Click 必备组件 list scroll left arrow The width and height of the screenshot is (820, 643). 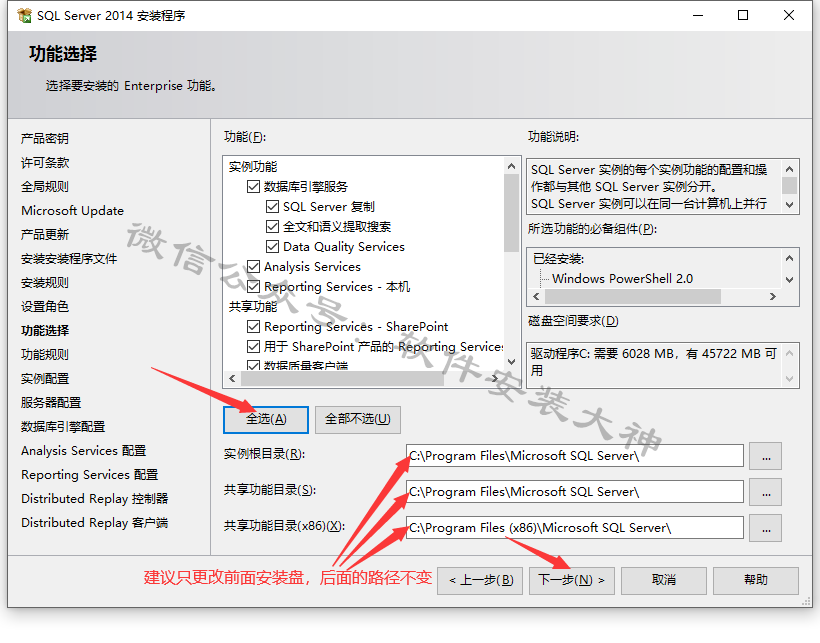point(536,297)
